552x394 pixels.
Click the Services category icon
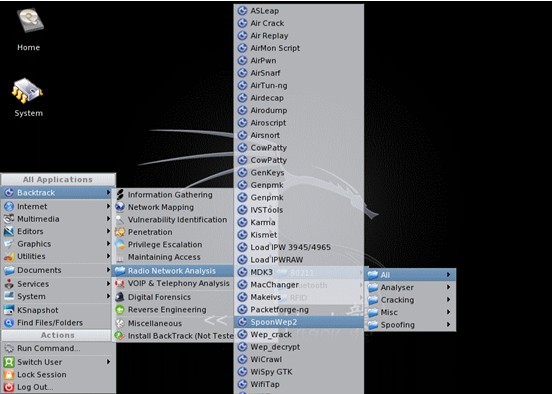pos(9,283)
